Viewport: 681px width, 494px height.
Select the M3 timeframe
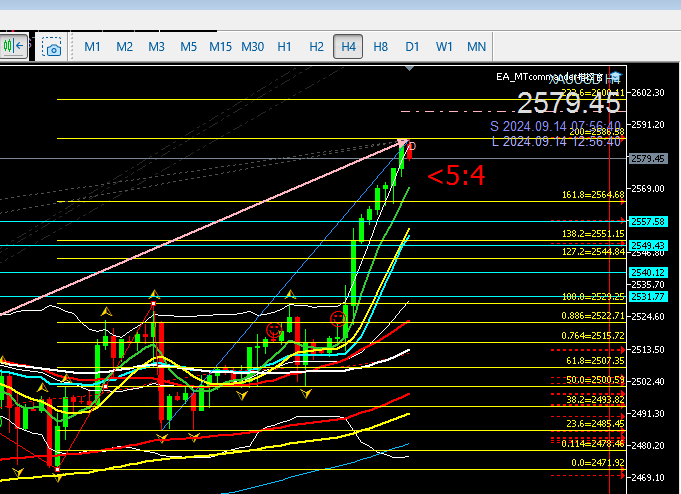pyautogui.click(x=156, y=46)
